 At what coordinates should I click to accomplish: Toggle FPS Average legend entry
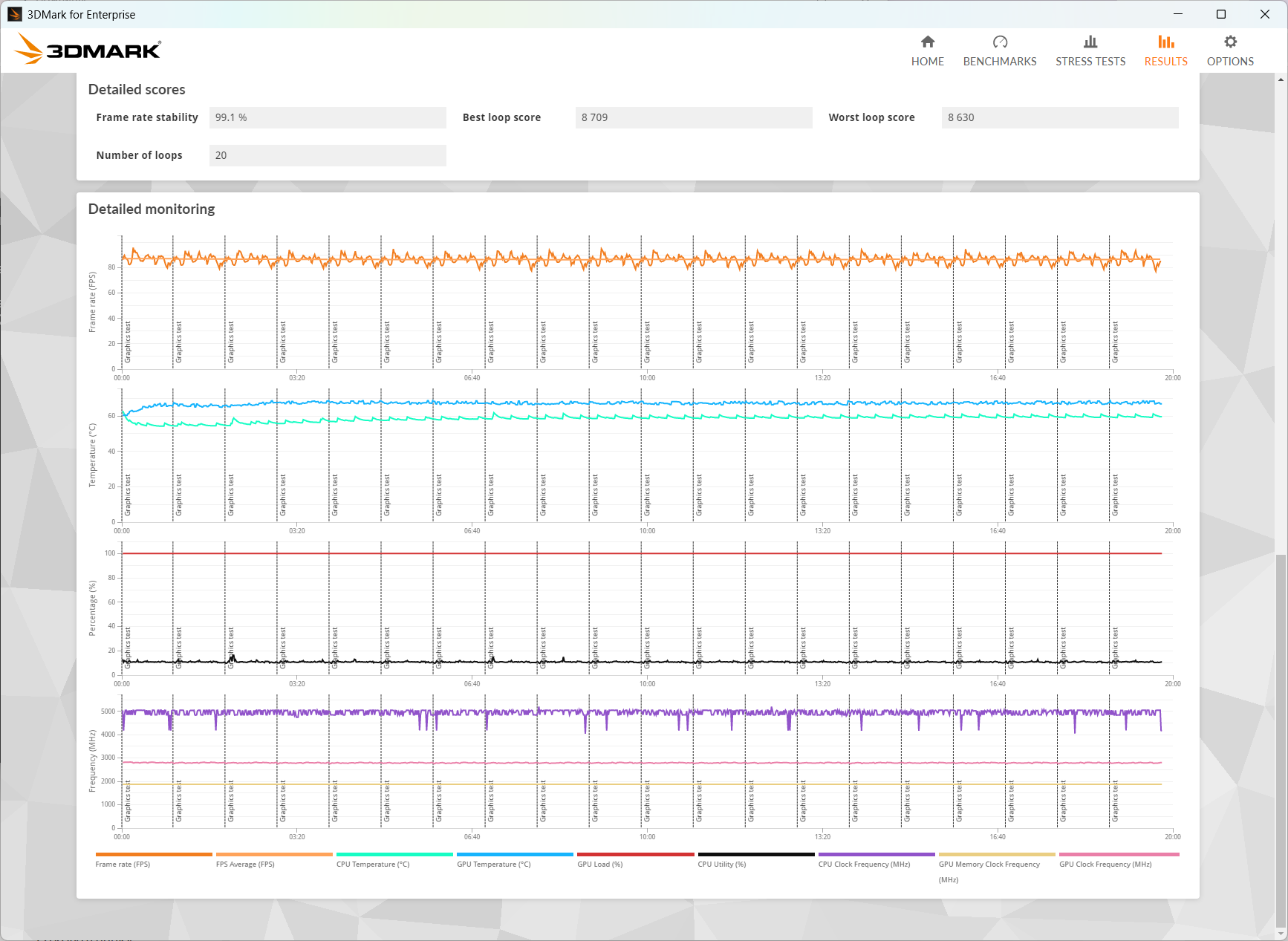245,864
